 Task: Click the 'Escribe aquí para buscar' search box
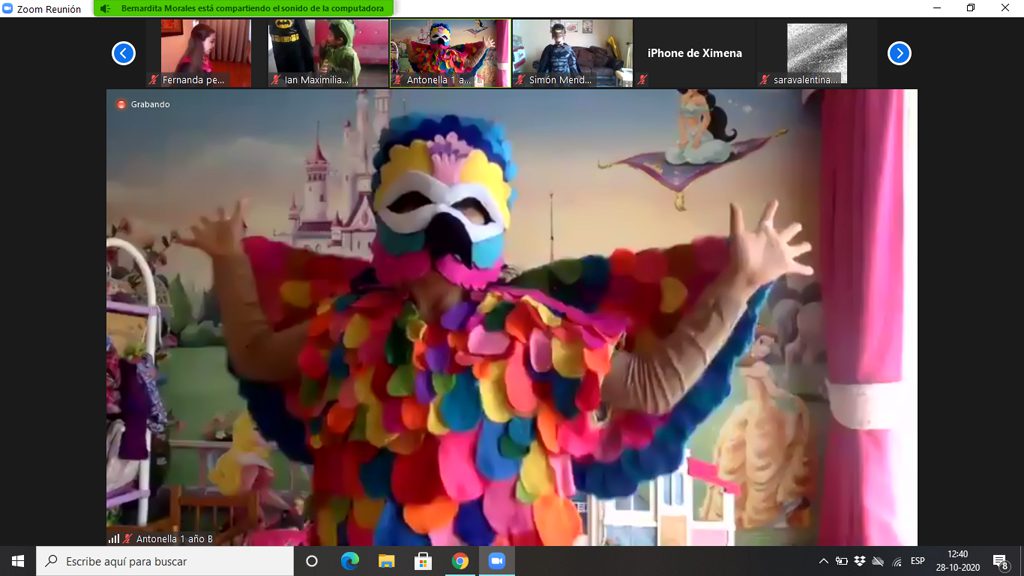click(165, 561)
